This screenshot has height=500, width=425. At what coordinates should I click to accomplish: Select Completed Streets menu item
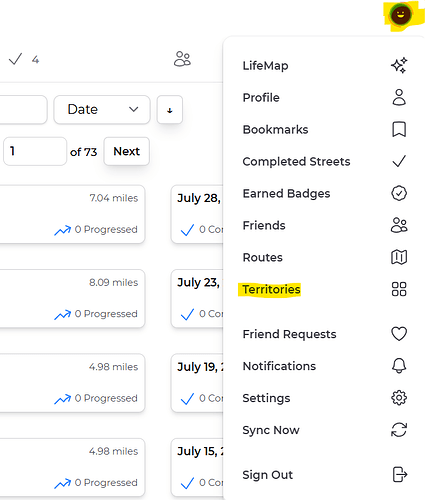(x=296, y=162)
